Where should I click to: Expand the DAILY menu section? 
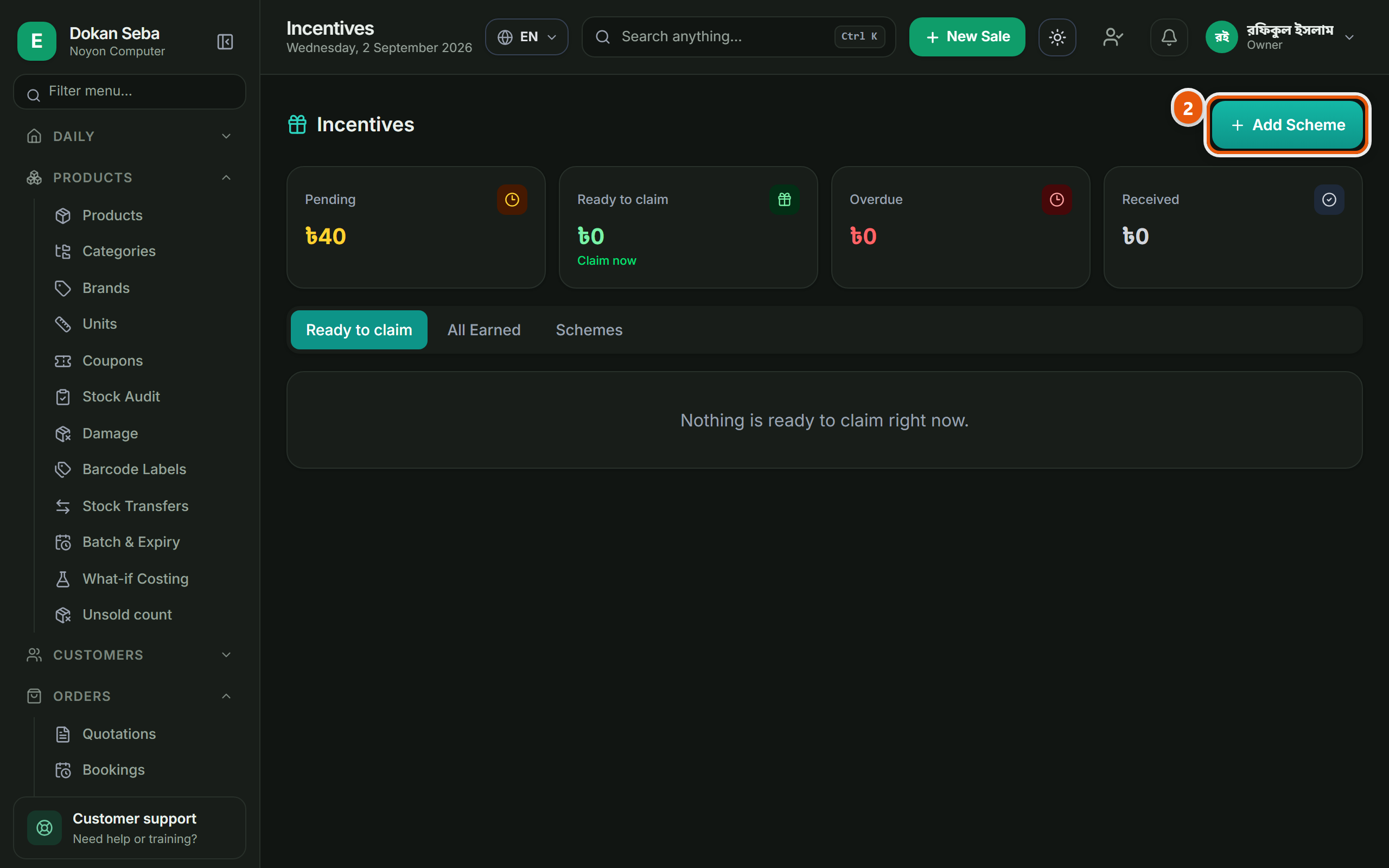(129, 136)
